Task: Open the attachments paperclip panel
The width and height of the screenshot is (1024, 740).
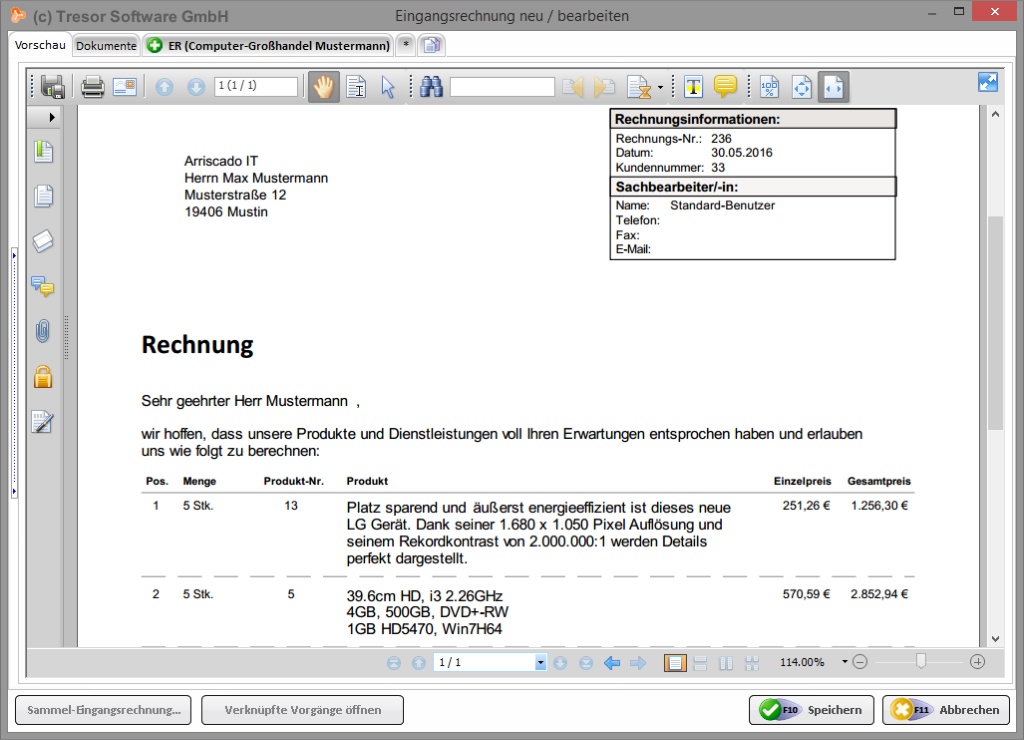Action: (42, 331)
